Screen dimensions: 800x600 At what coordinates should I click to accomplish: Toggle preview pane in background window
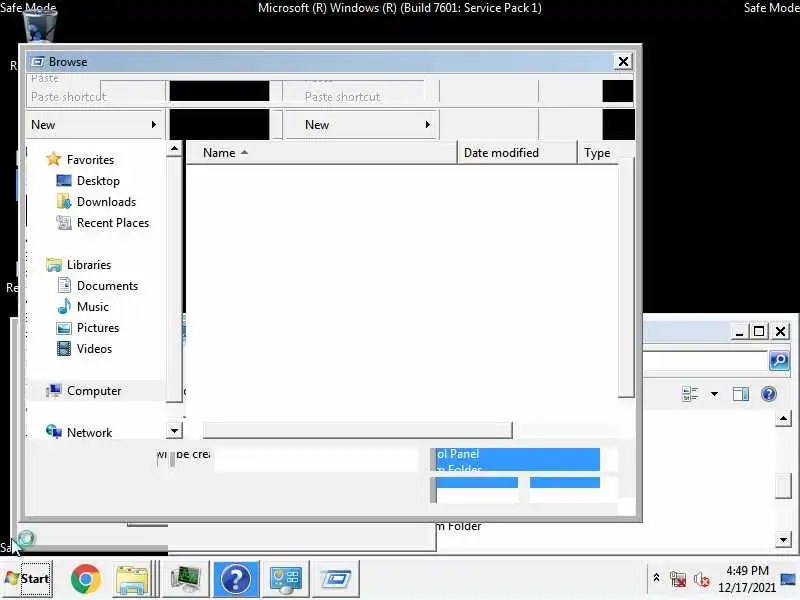click(741, 394)
